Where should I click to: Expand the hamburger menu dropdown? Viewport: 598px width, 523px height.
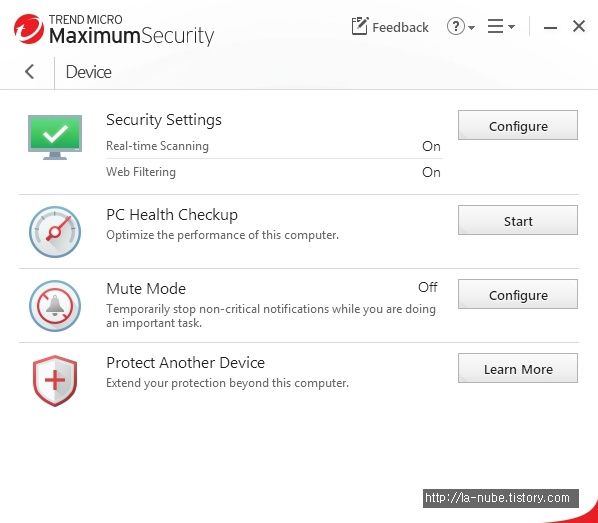(x=501, y=26)
